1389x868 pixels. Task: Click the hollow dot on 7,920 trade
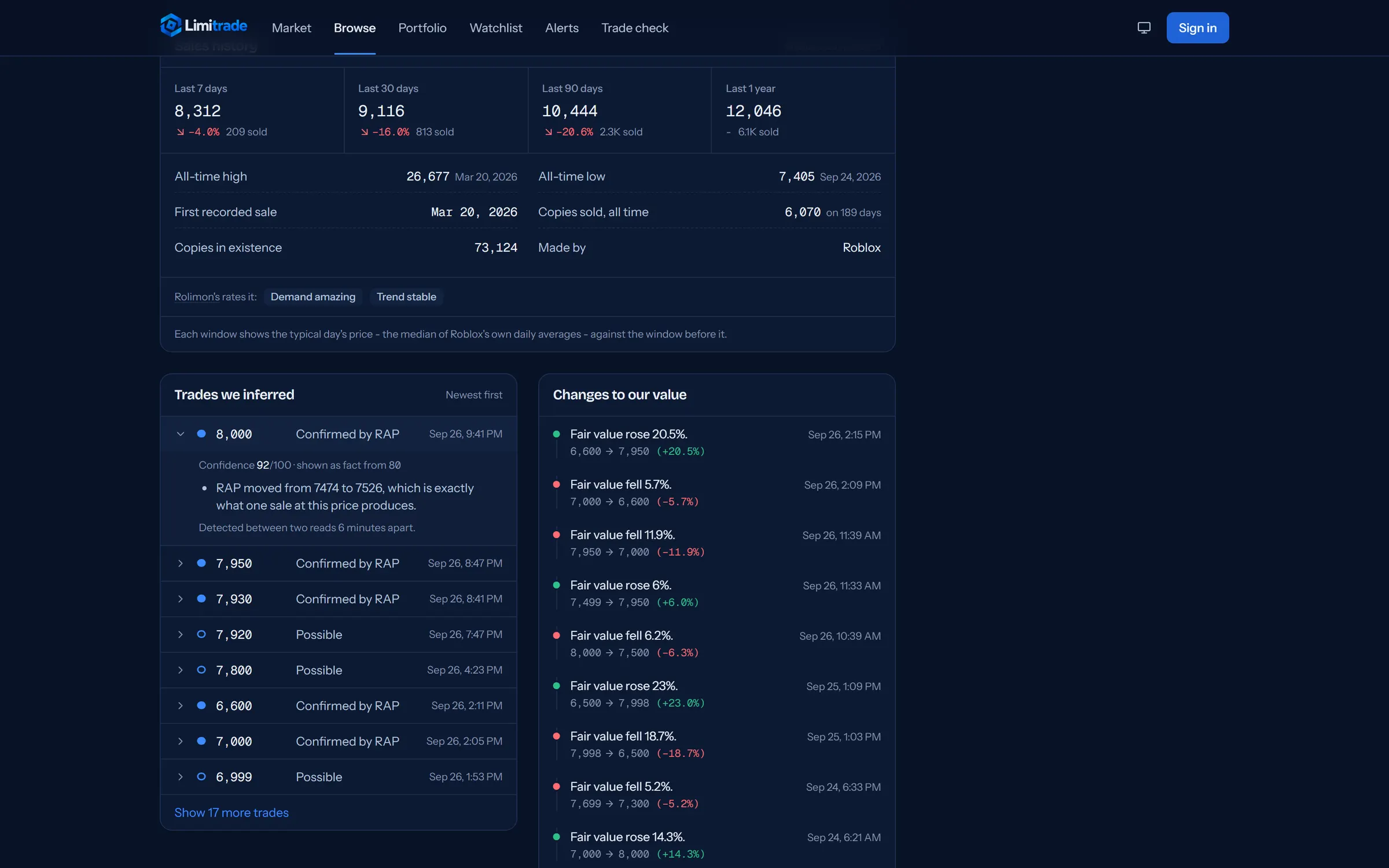(x=201, y=634)
